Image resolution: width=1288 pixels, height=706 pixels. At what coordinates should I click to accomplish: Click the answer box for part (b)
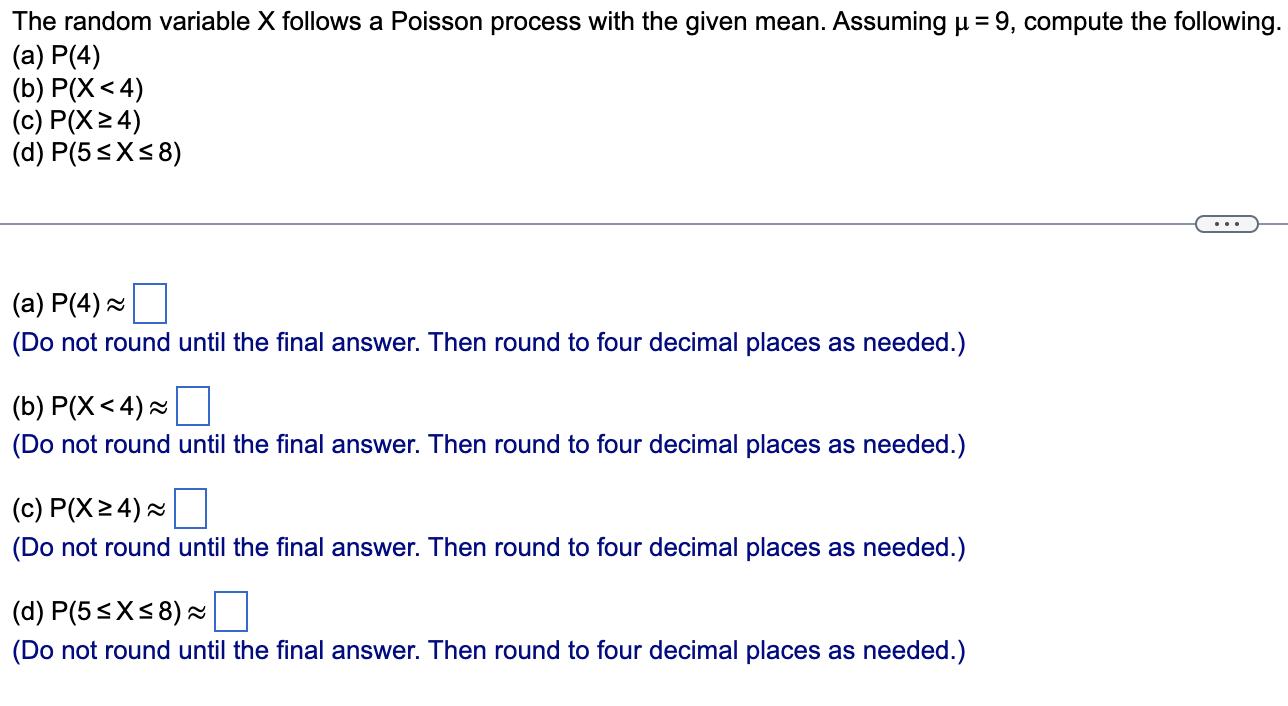point(193,406)
